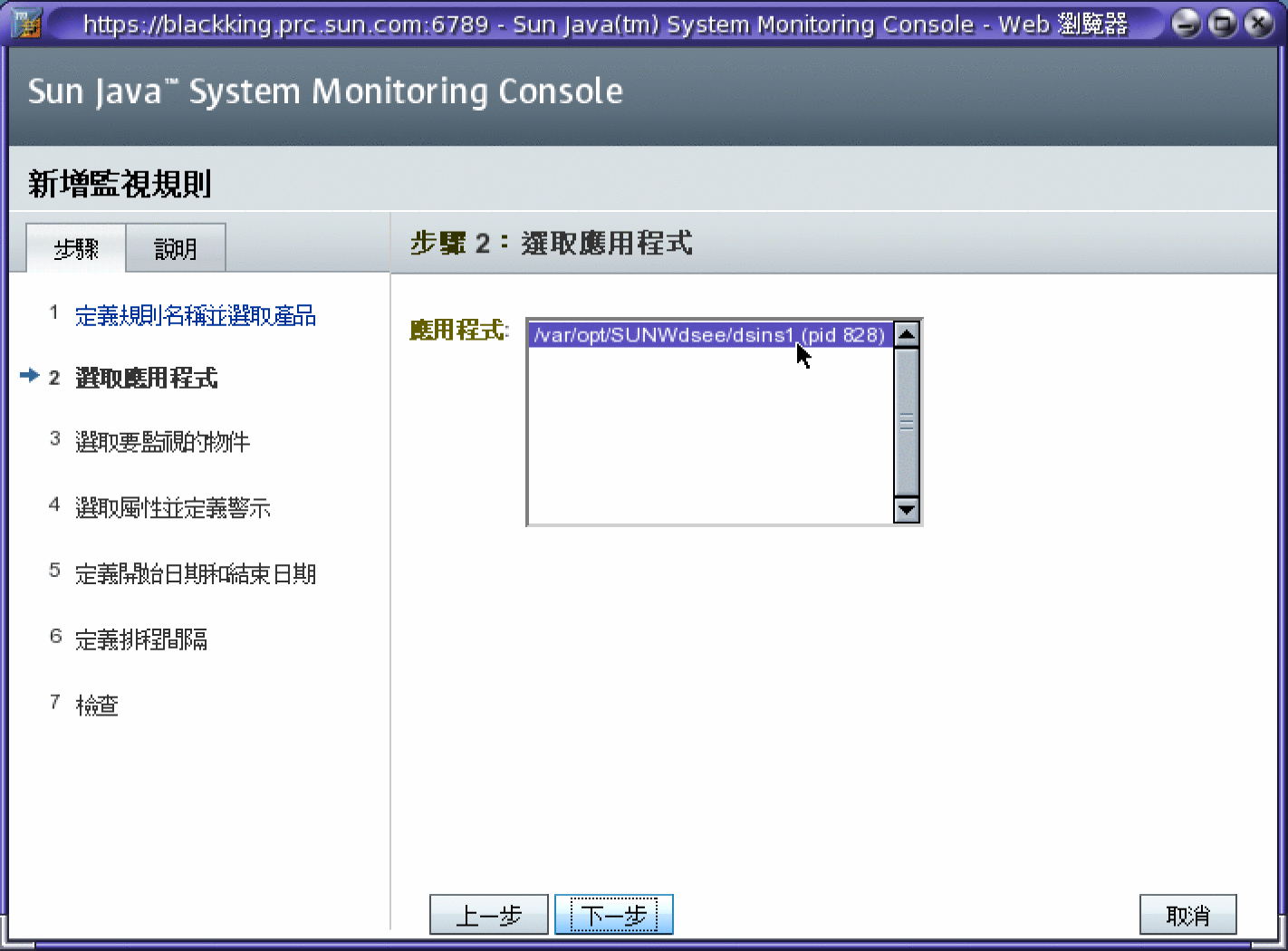Click step 3 選取要監視的物件 text
Screen dimensions: 1288x951
click(162, 441)
